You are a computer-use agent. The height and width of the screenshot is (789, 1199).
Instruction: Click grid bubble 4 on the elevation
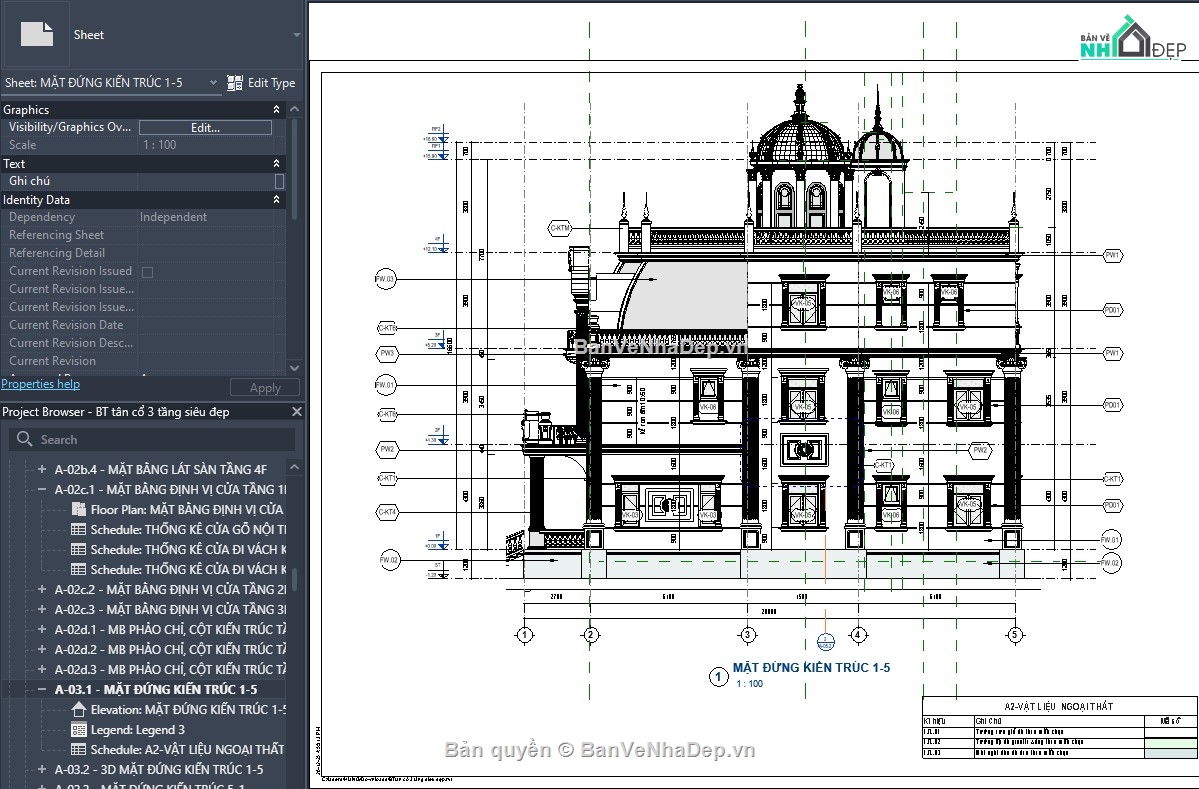pyautogui.click(x=858, y=635)
